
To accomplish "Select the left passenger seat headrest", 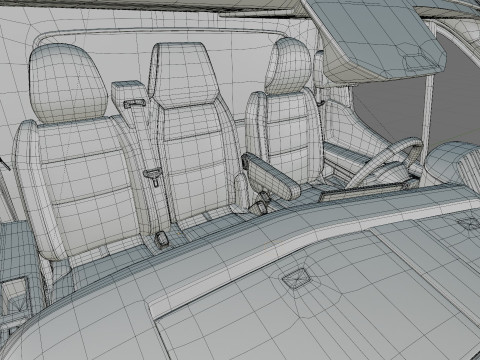I will [x=68, y=83].
